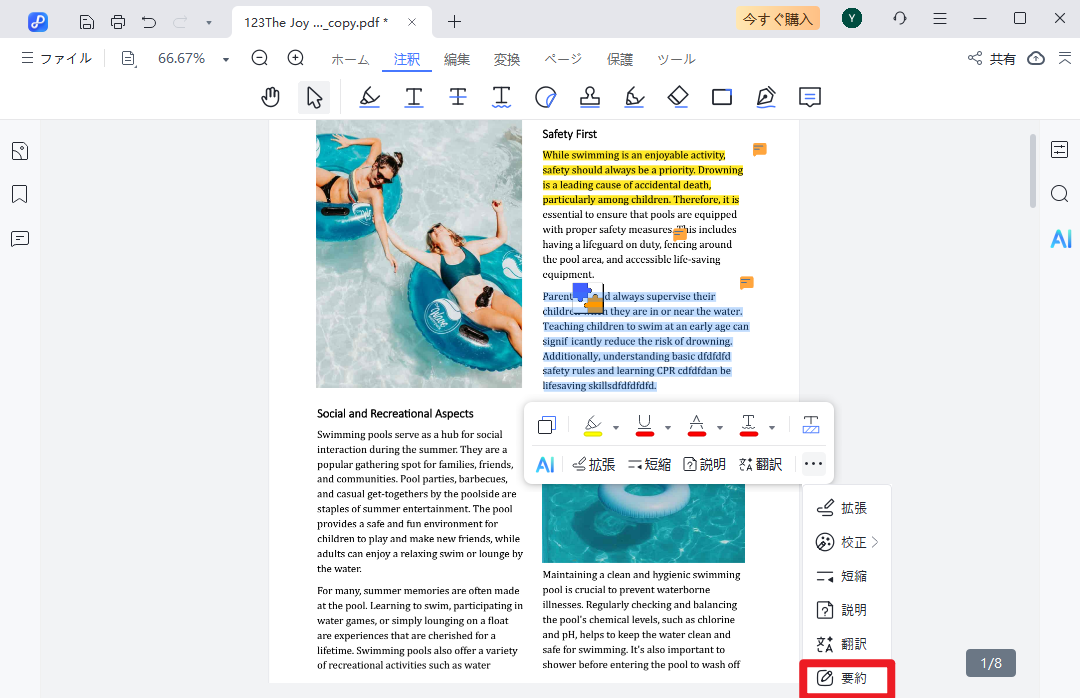
Task: Click the 今すぐ購入 button
Action: pyautogui.click(x=777, y=18)
